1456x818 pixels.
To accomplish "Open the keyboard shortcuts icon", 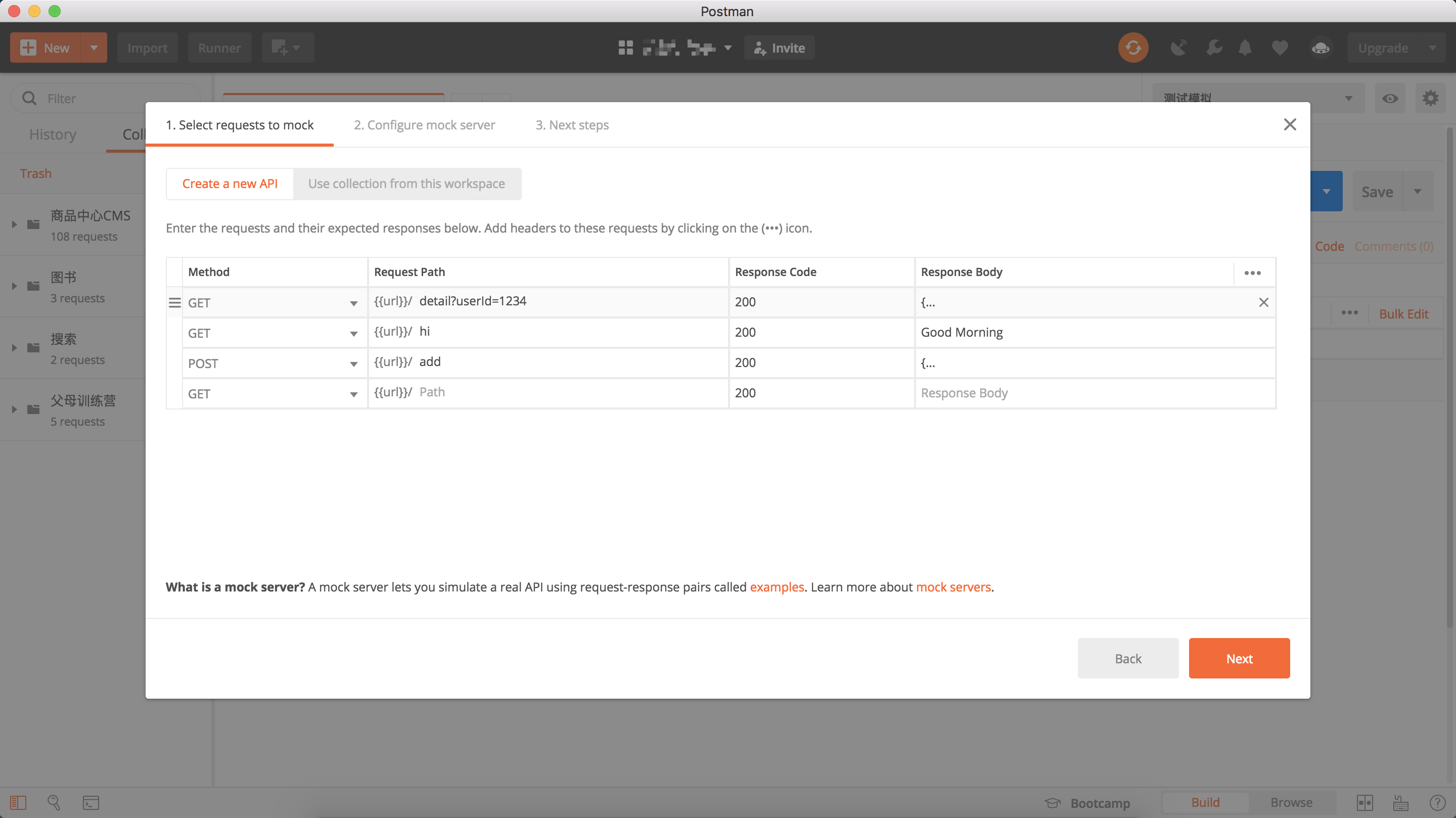I will (x=1400, y=803).
